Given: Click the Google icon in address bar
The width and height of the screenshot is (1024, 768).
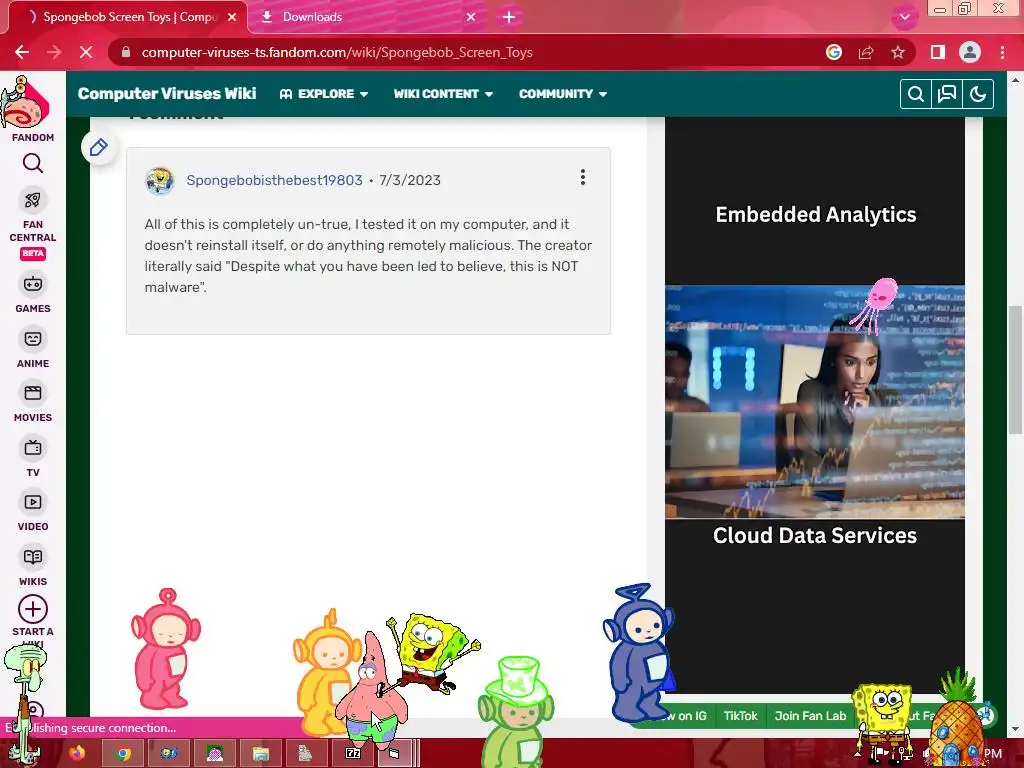Looking at the screenshot, I should click(834, 52).
